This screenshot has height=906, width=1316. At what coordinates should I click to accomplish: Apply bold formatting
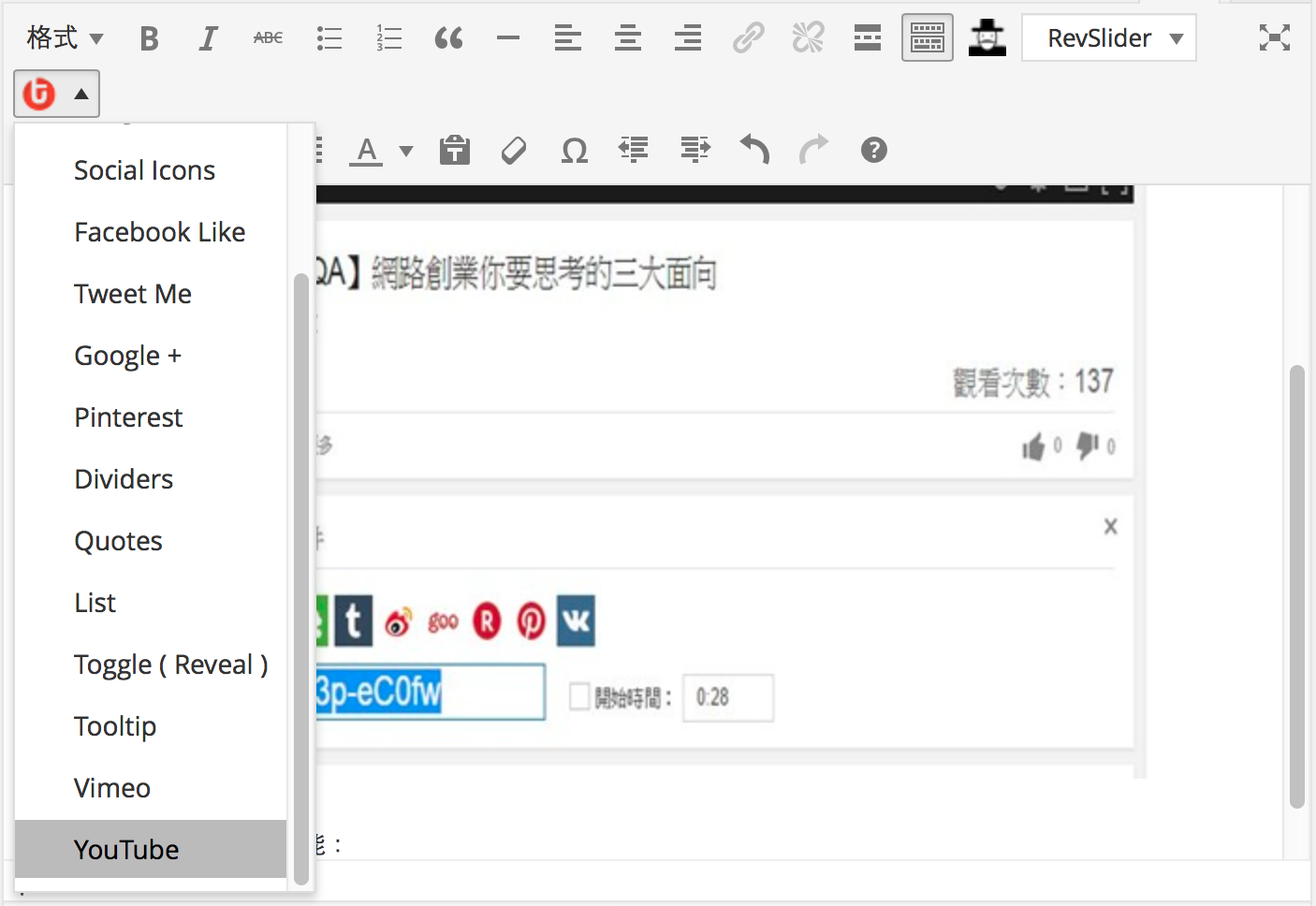pyautogui.click(x=149, y=37)
